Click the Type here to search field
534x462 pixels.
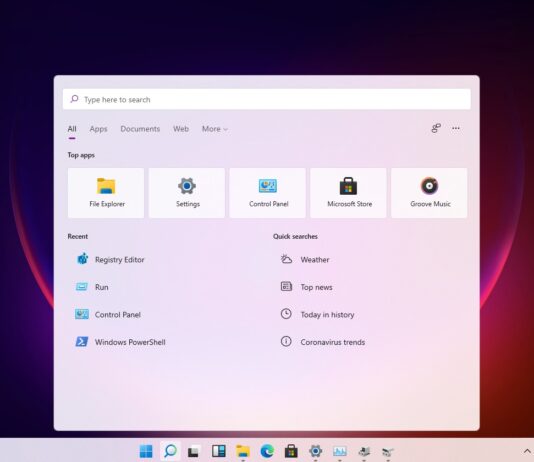click(x=267, y=99)
